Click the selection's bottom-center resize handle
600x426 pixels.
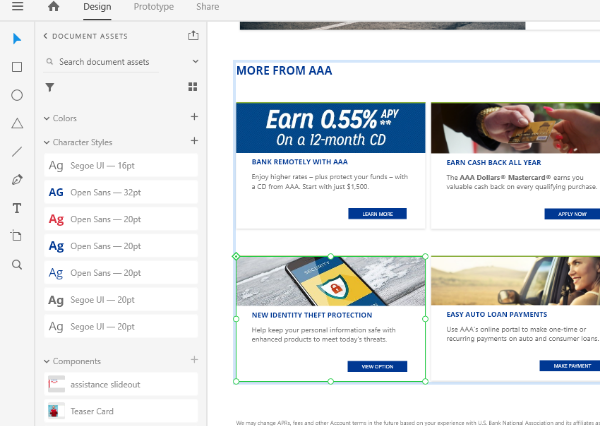coord(331,381)
